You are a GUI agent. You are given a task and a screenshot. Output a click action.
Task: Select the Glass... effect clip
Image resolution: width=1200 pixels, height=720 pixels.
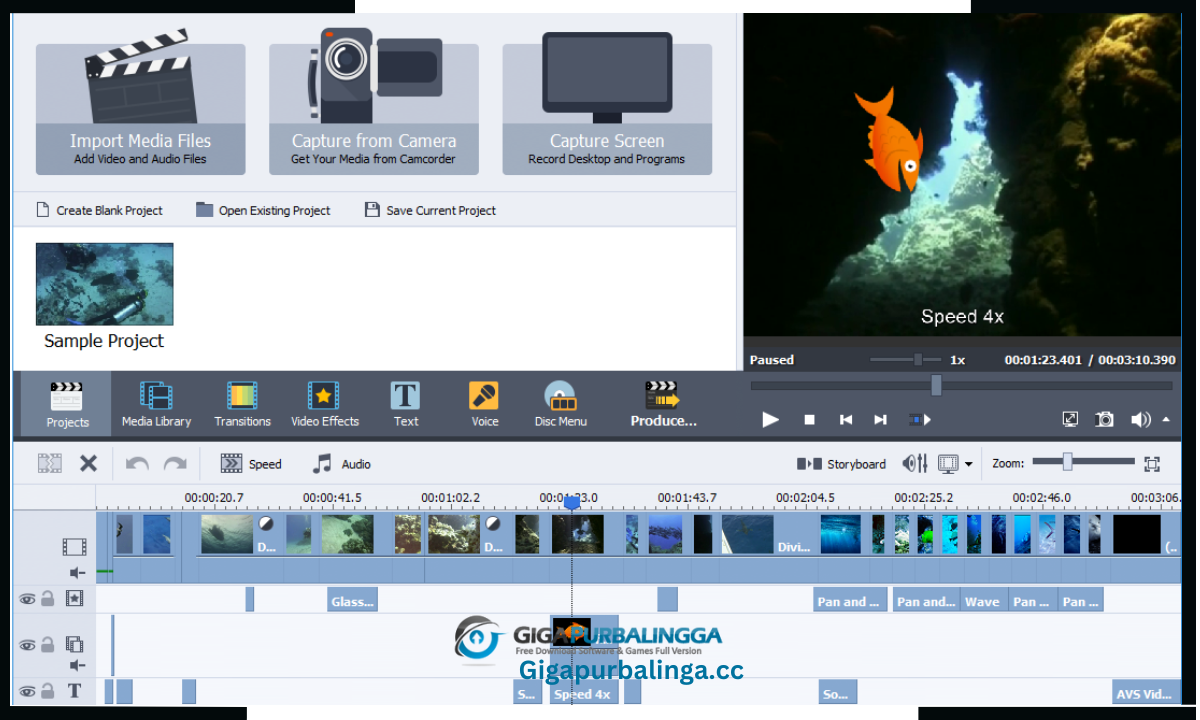point(352,600)
